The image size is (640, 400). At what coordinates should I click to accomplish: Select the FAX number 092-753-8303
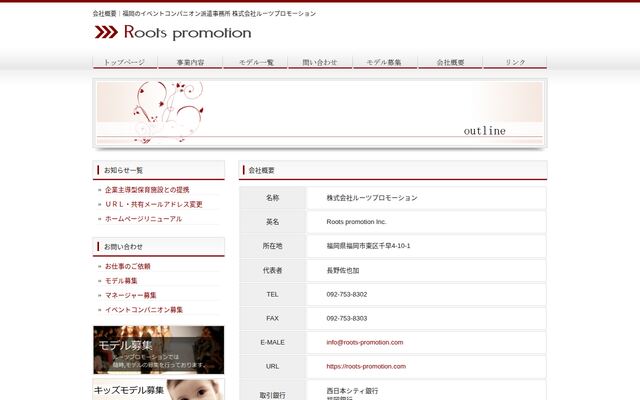(347, 318)
